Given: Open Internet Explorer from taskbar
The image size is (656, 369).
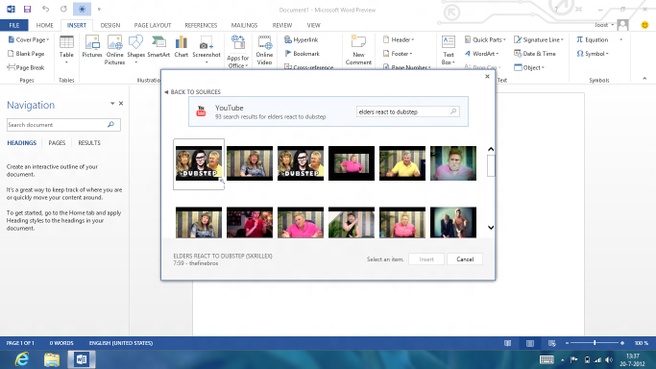Looking at the screenshot, I should 22,359.
